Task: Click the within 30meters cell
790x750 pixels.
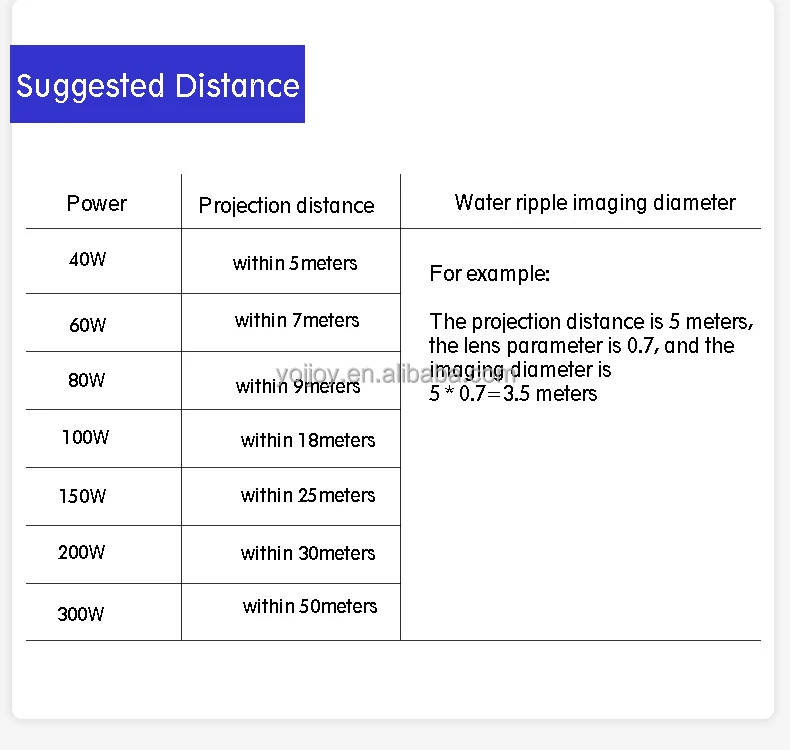Action: [308, 553]
